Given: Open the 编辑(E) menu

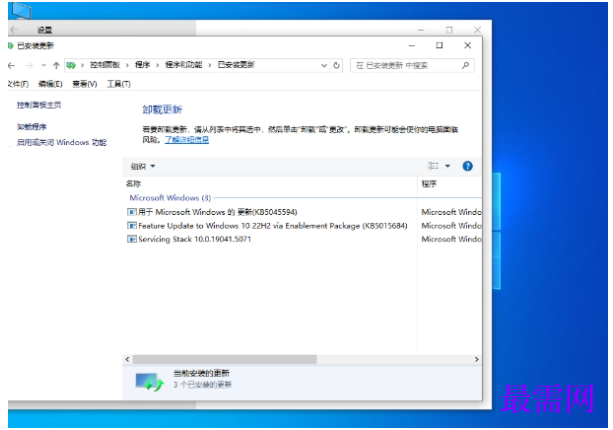Looking at the screenshot, I should tap(50, 84).
